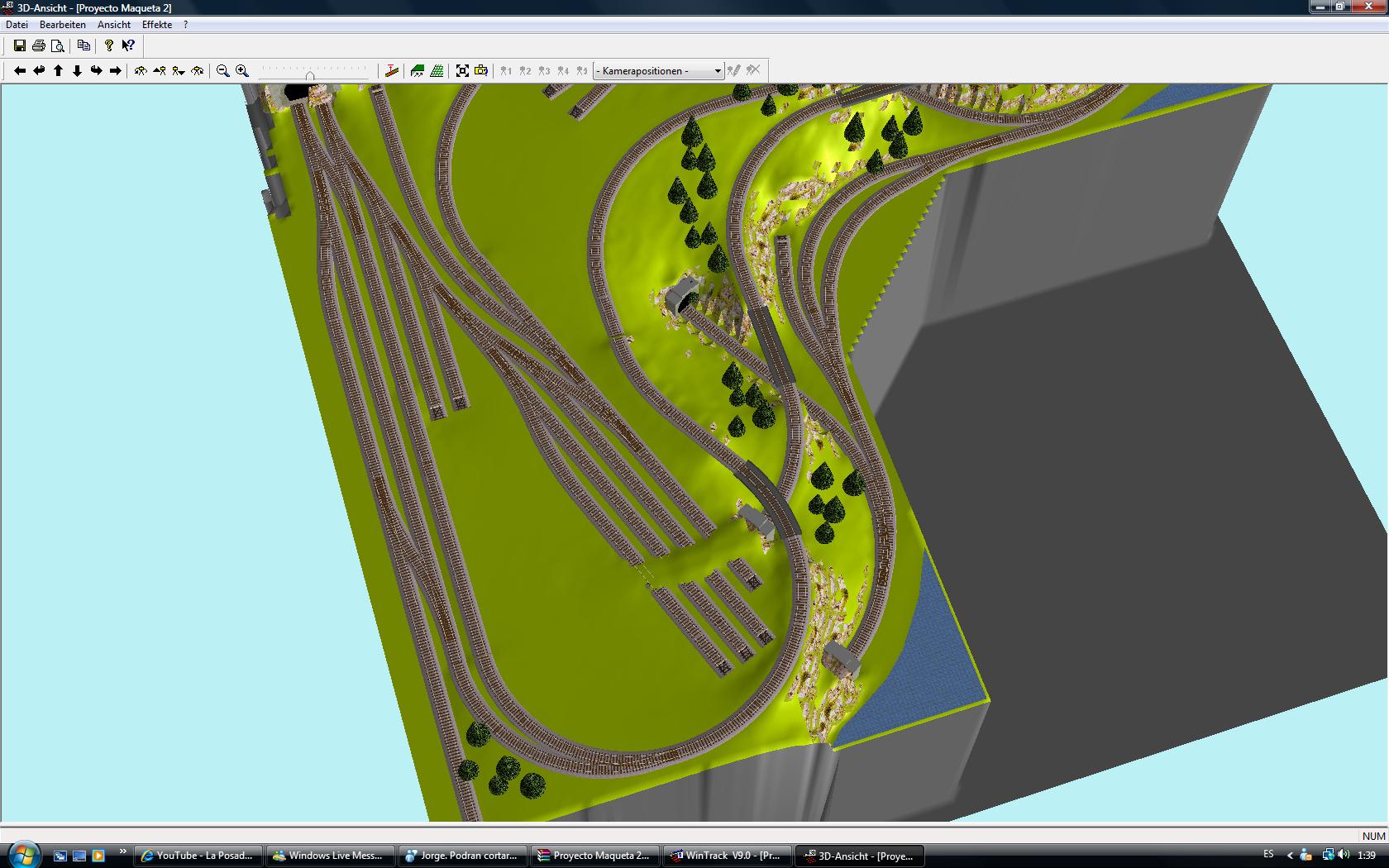Switch to Windows Live Messenger taskbar button
Screen dimensions: 1389x868
coord(331,856)
